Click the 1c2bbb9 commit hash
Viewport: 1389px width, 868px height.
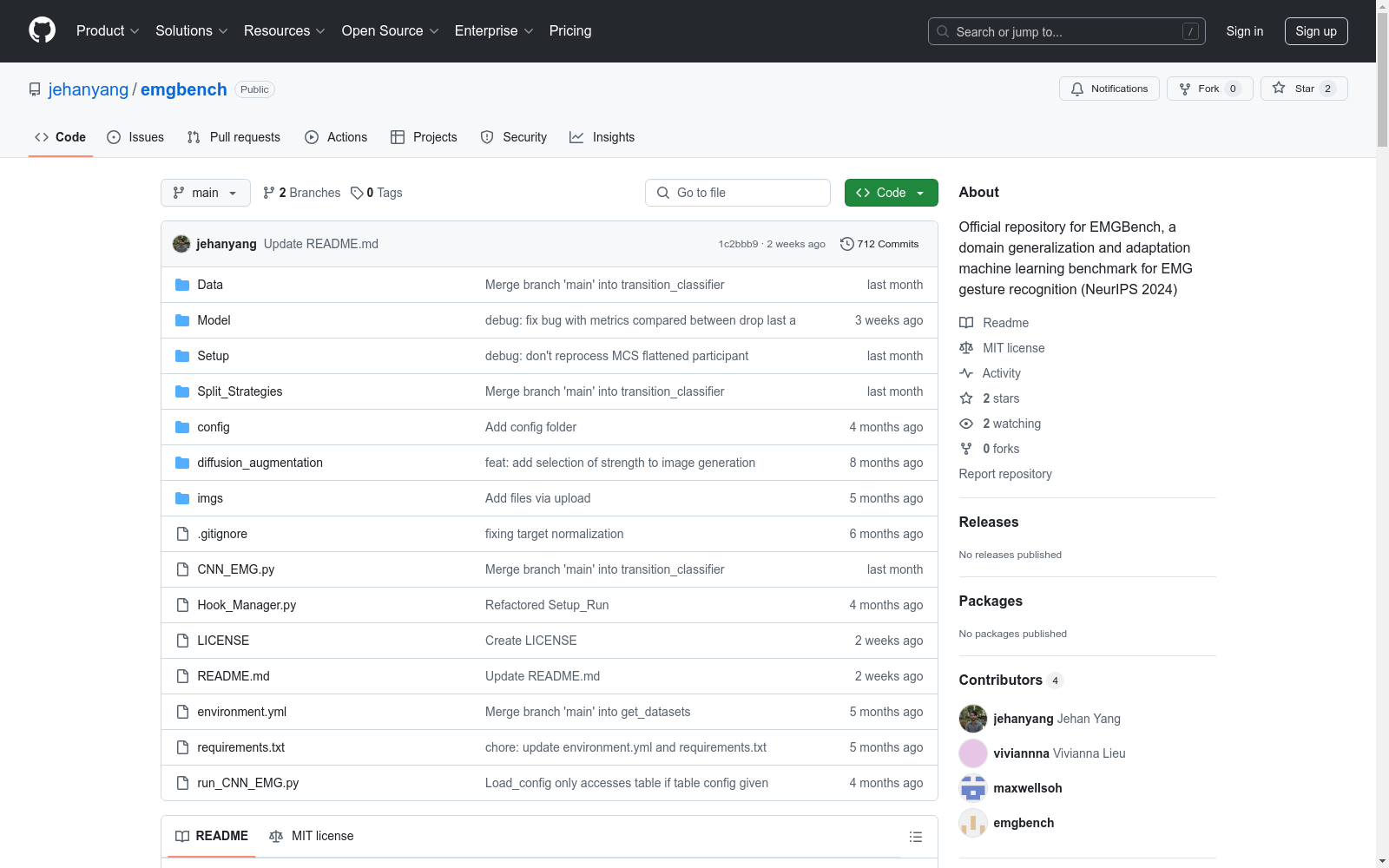(738, 244)
